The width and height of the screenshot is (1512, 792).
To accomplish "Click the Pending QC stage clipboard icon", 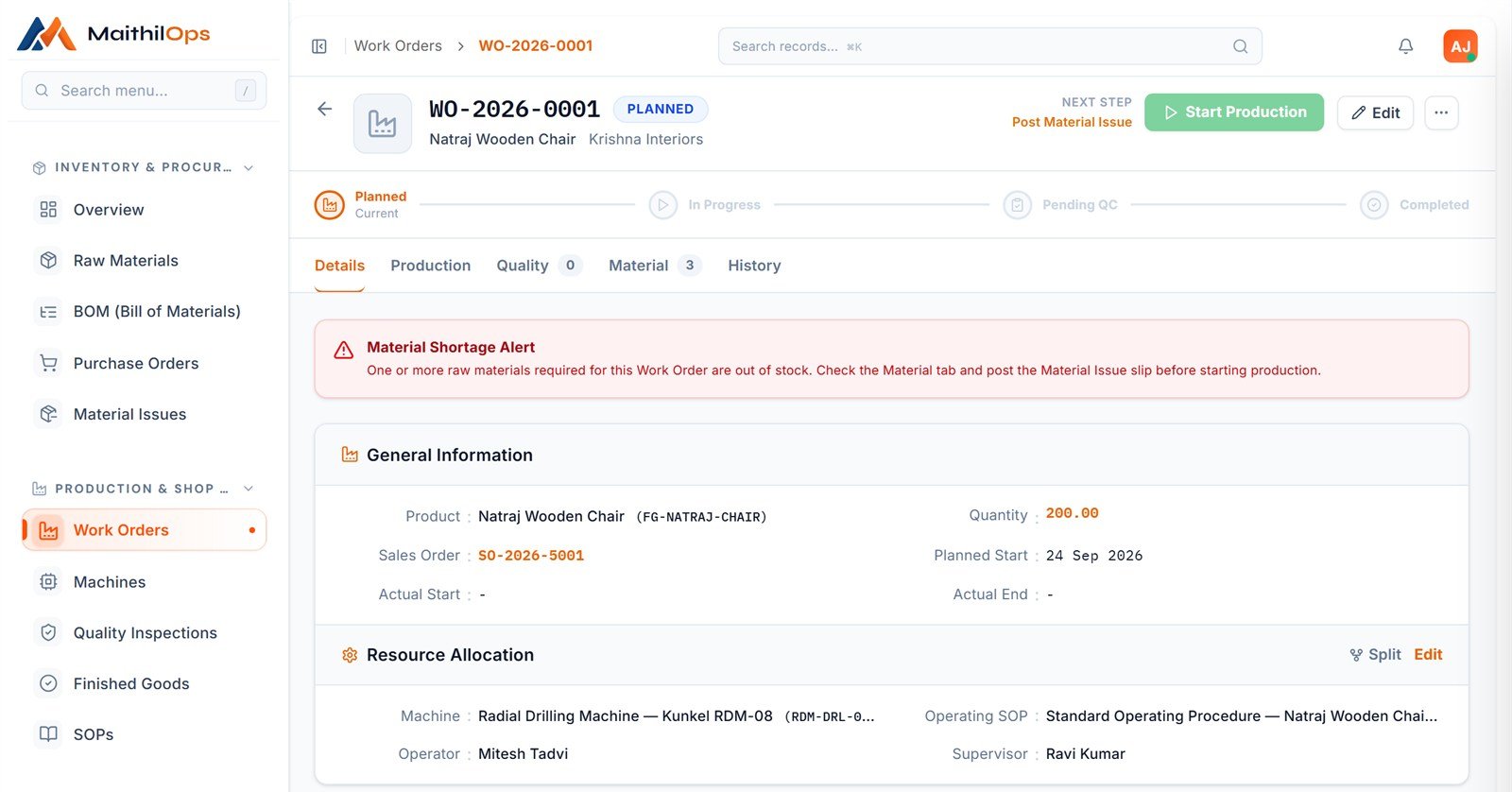I will click(x=1018, y=205).
